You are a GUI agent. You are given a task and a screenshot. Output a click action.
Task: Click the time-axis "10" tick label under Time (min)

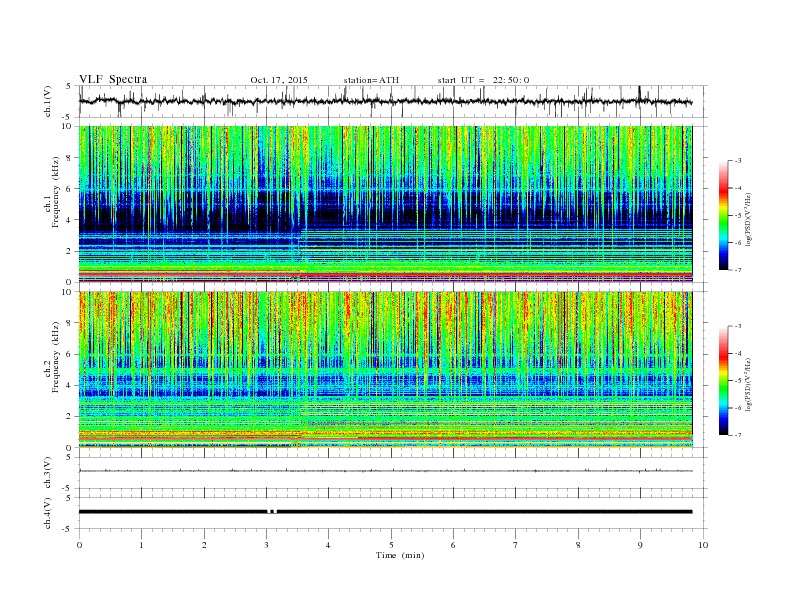(703, 545)
